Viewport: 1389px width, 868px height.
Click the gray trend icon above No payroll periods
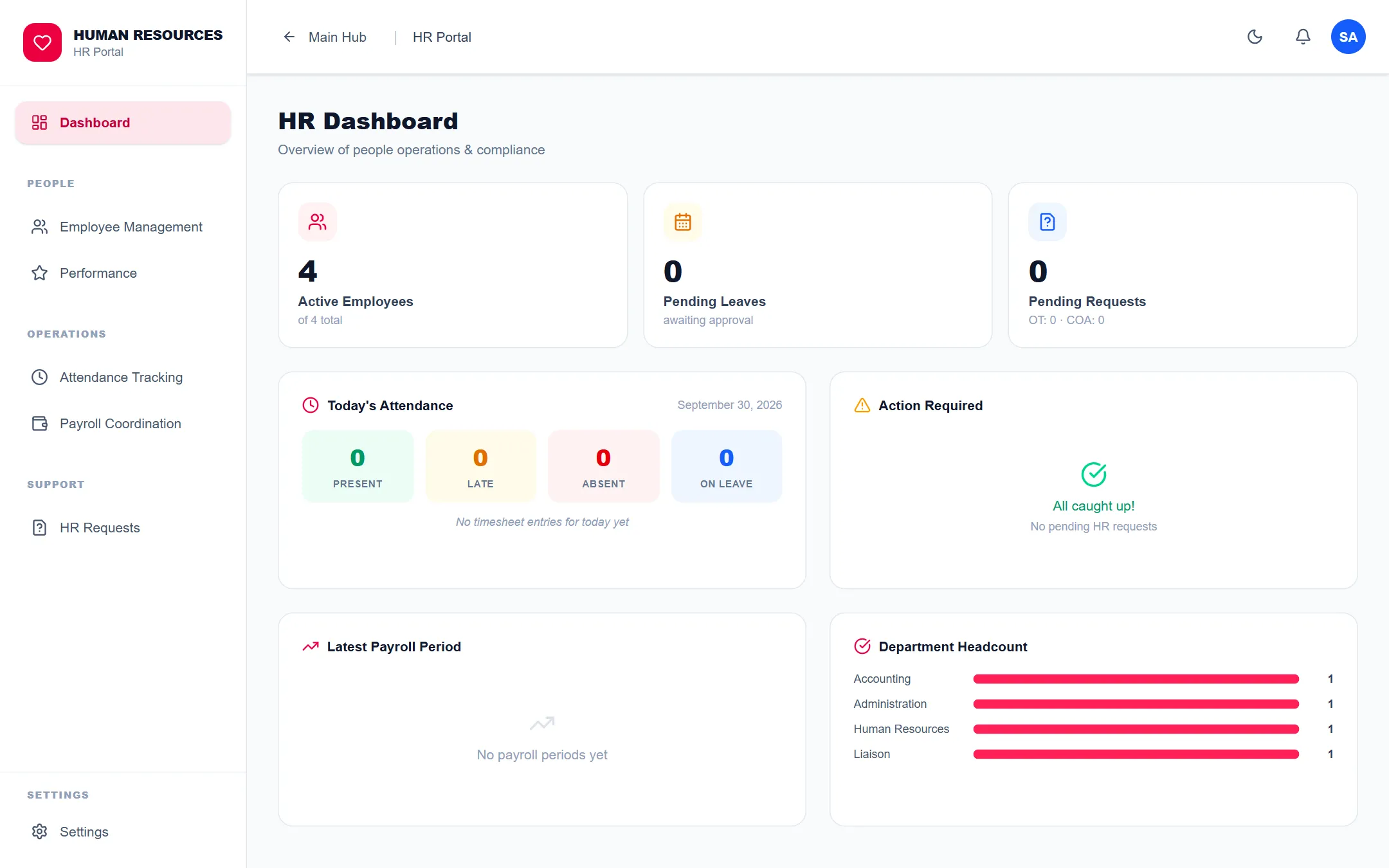[x=542, y=723]
